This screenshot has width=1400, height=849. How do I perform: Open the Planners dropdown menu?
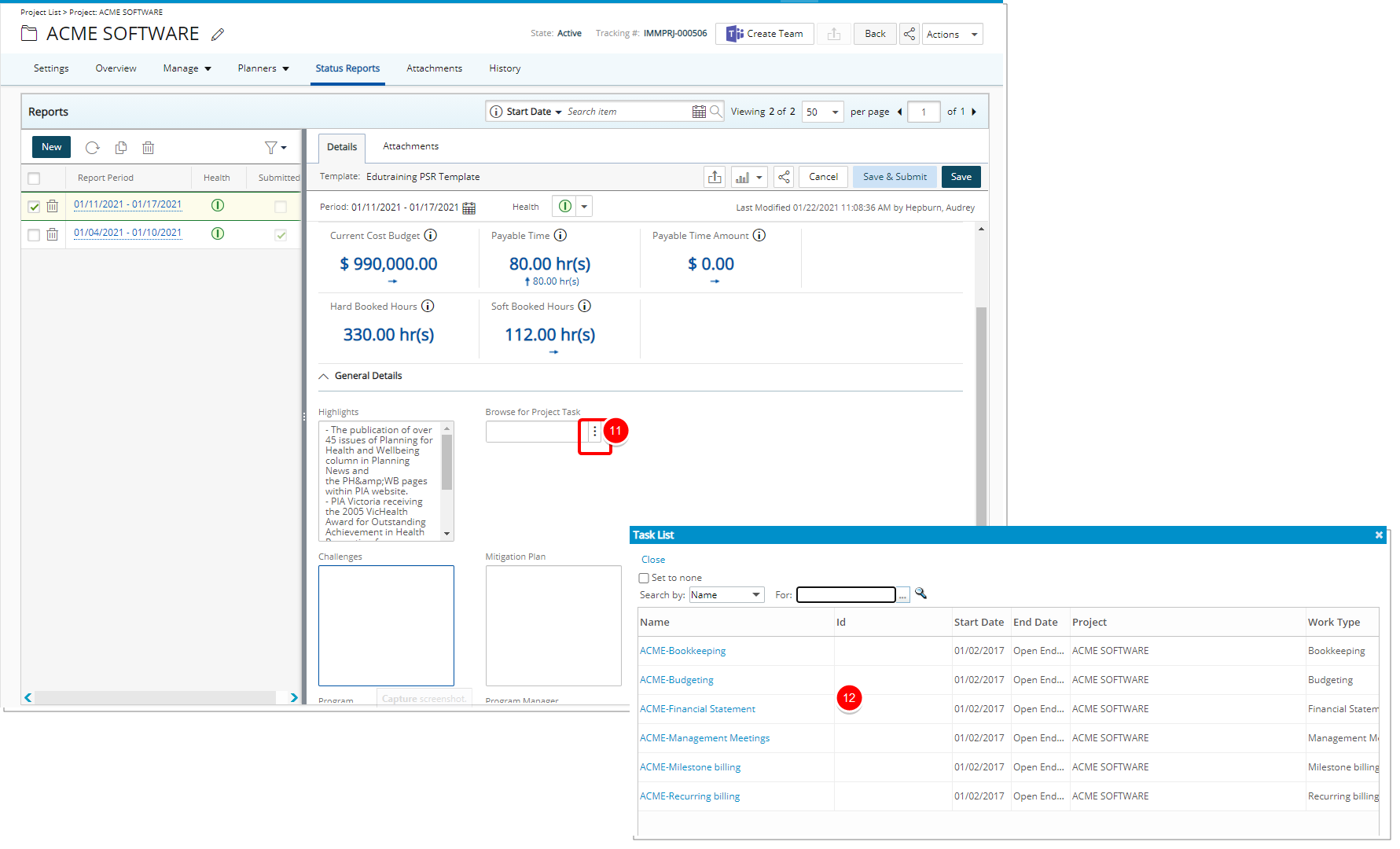(263, 68)
